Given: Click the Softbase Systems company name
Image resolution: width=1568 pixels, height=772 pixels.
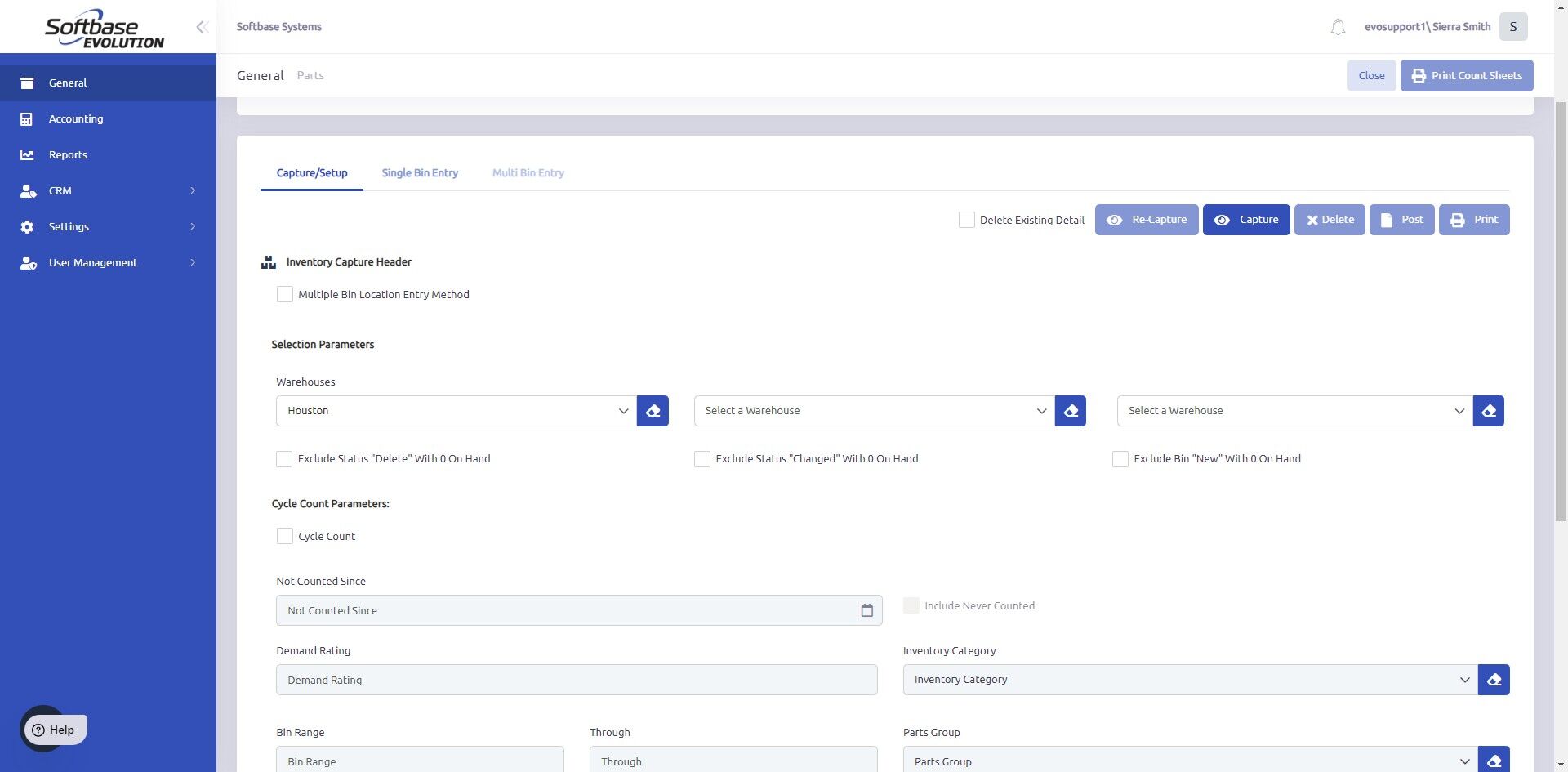Looking at the screenshot, I should tap(279, 27).
